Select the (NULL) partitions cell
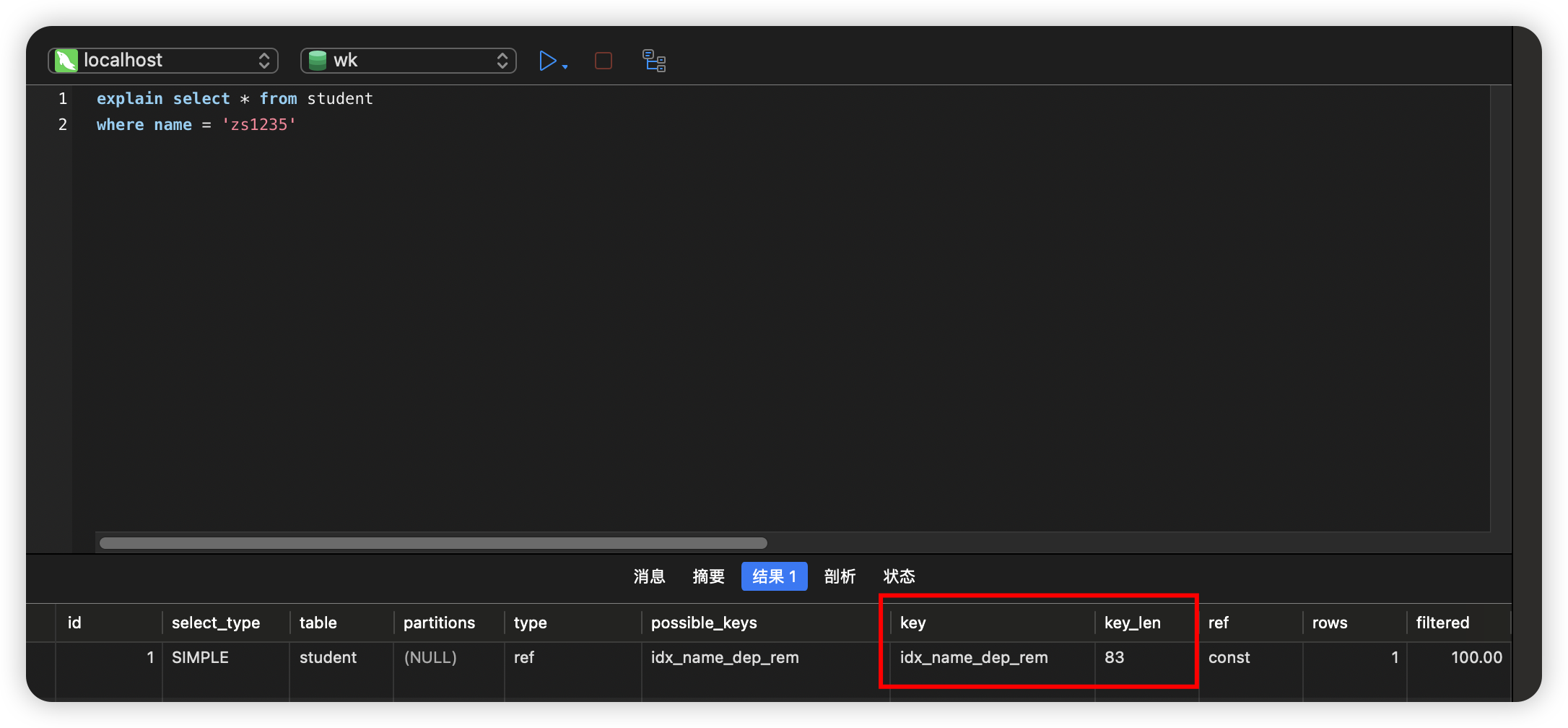Viewport: 1568px width, 728px height. (x=449, y=657)
